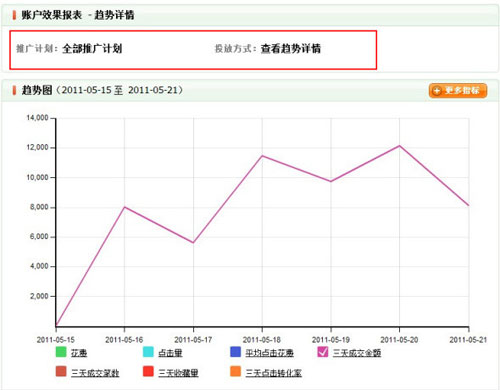
Task: Select the 查看趋势详情 value text
Action: [x=291, y=49]
